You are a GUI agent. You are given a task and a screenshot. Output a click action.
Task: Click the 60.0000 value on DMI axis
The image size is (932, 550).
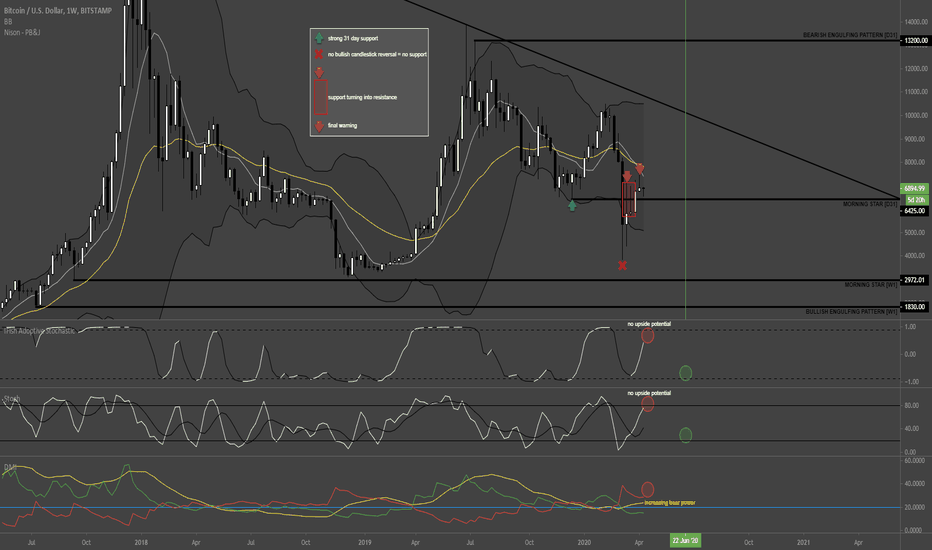click(x=914, y=460)
